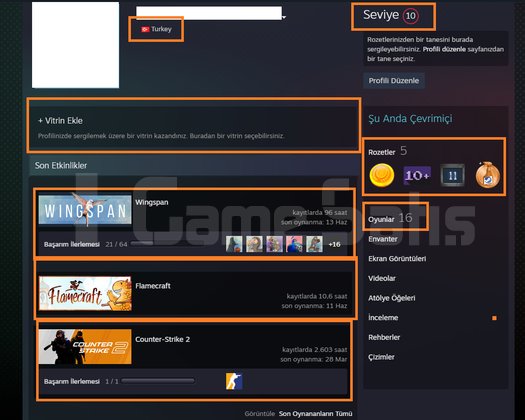Click the Counter-Strike 2 game title
525x420 pixels.
(162, 339)
